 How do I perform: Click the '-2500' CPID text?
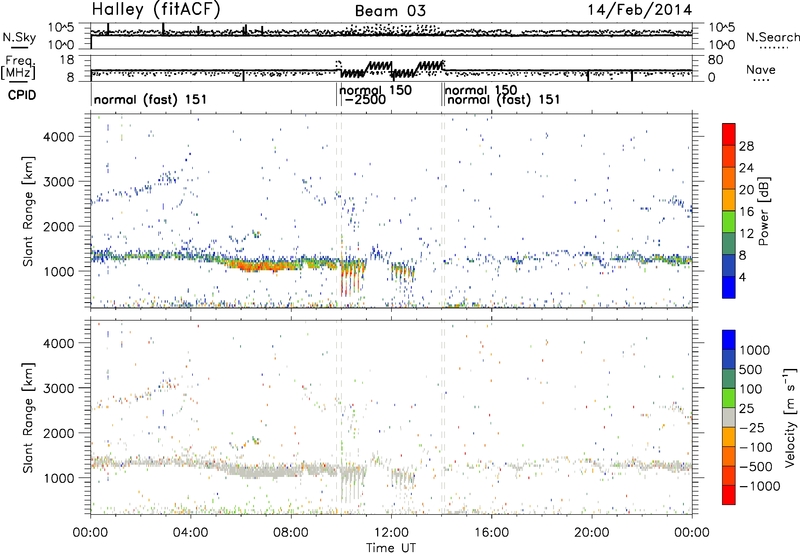coord(365,99)
